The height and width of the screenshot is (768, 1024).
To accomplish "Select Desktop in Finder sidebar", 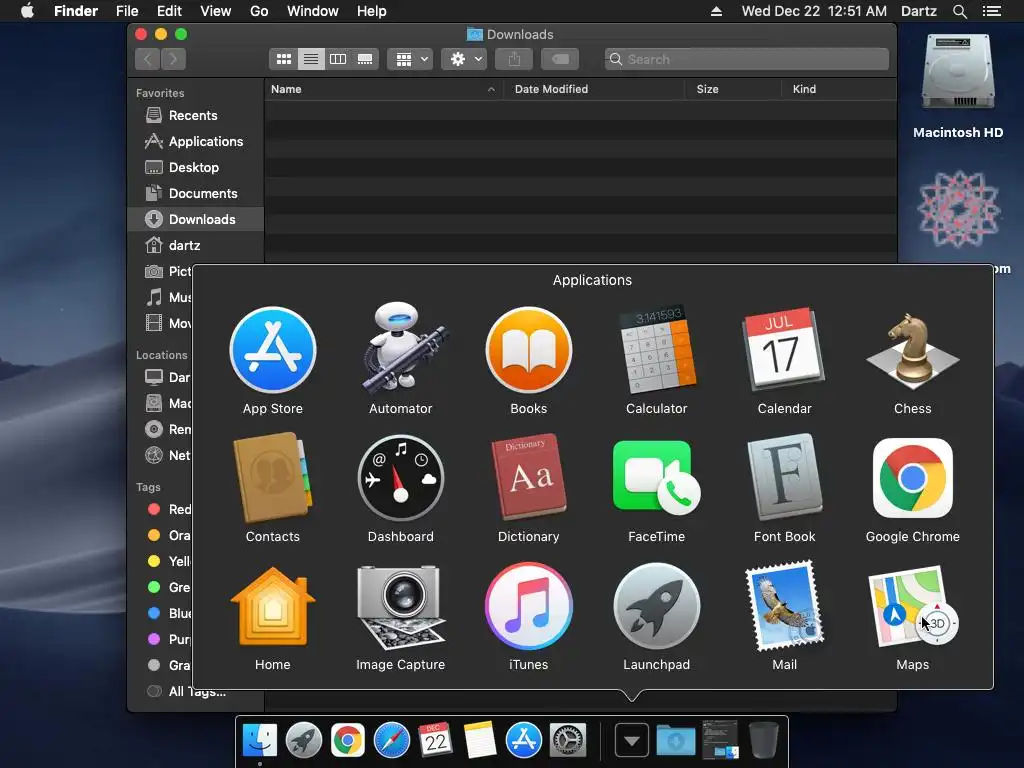I will (x=195, y=168).
